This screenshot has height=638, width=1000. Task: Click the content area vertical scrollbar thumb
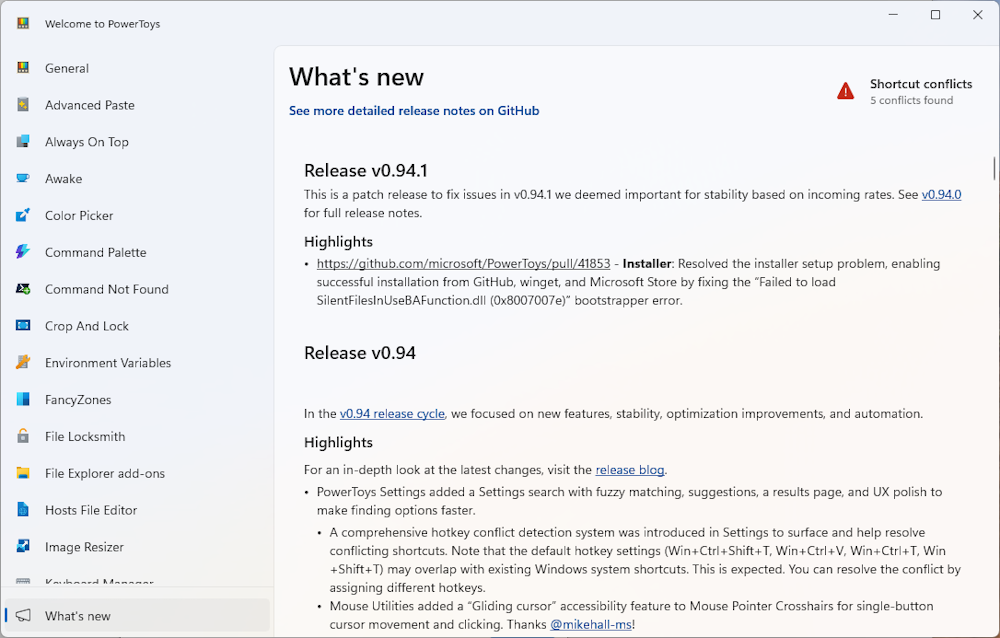pyautogui.click(x=994, y=168)
